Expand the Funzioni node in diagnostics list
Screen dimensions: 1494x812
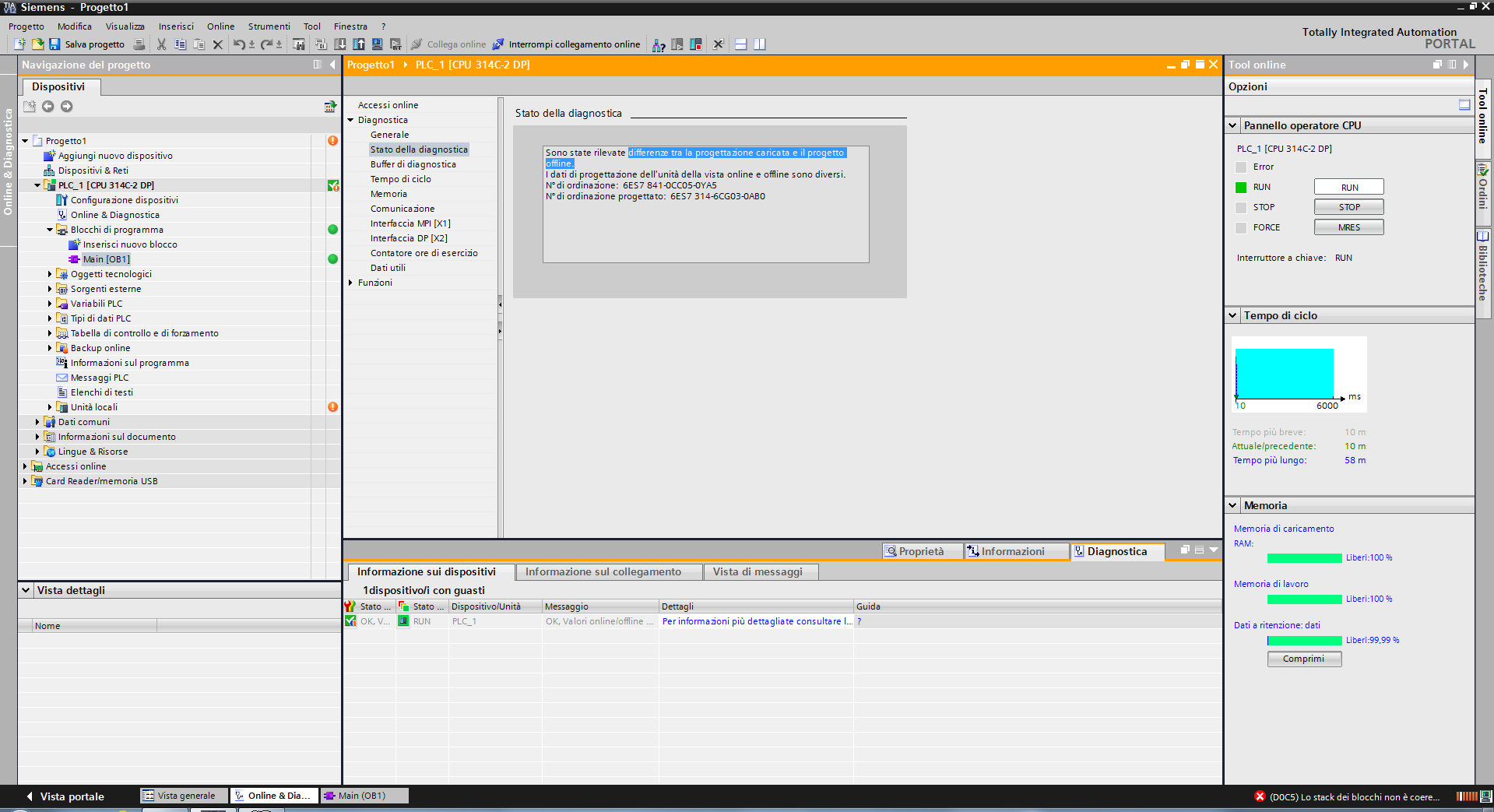pyautogui.click(x=350, y=283)
